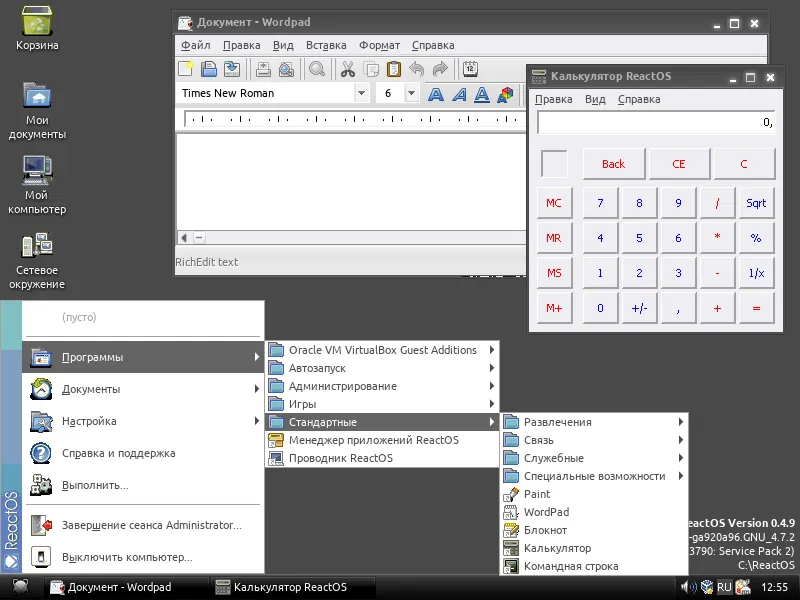Click the Paste clipboard icon in Wordpad

click(x=394, y=68)
